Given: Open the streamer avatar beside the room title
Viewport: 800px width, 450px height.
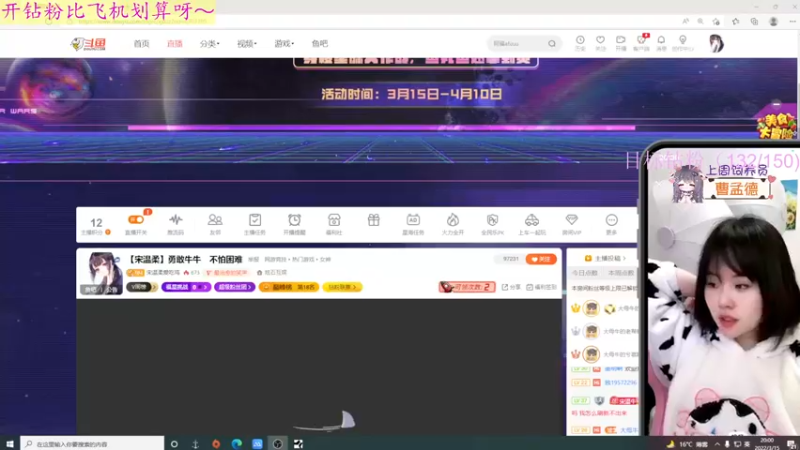Looking at the screenshot, I should [101, 273].
